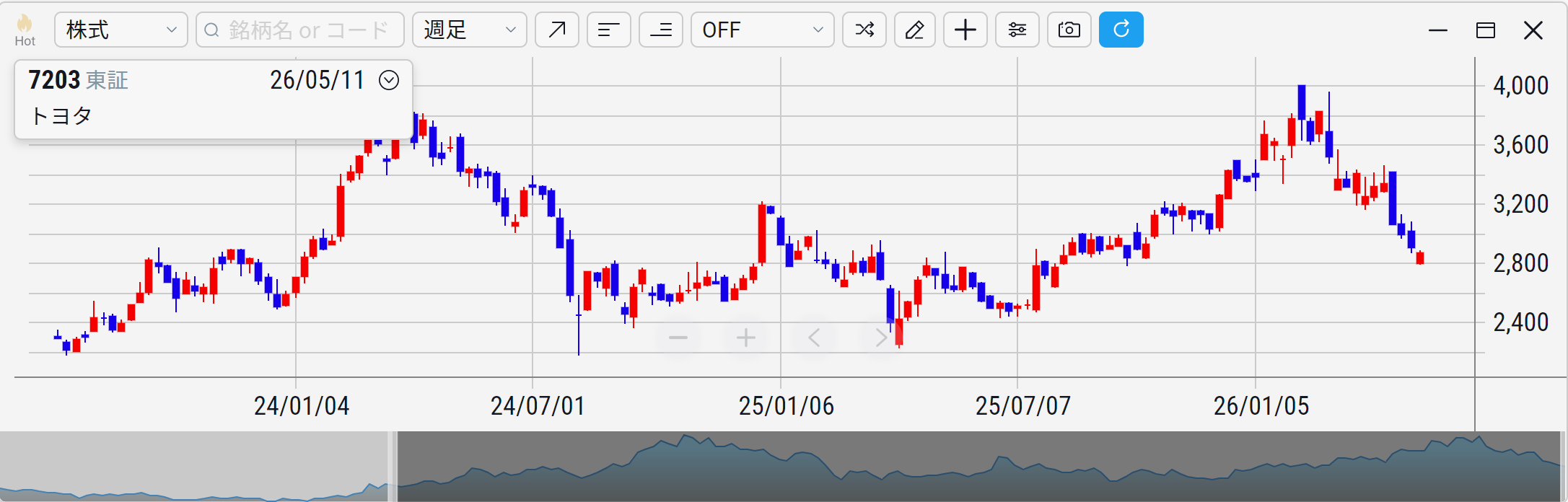Select the trend line arrow tool
Image resolution: width=1568 pixels, height=502 pixels.
pyautogui.click(x=557, y=30)
